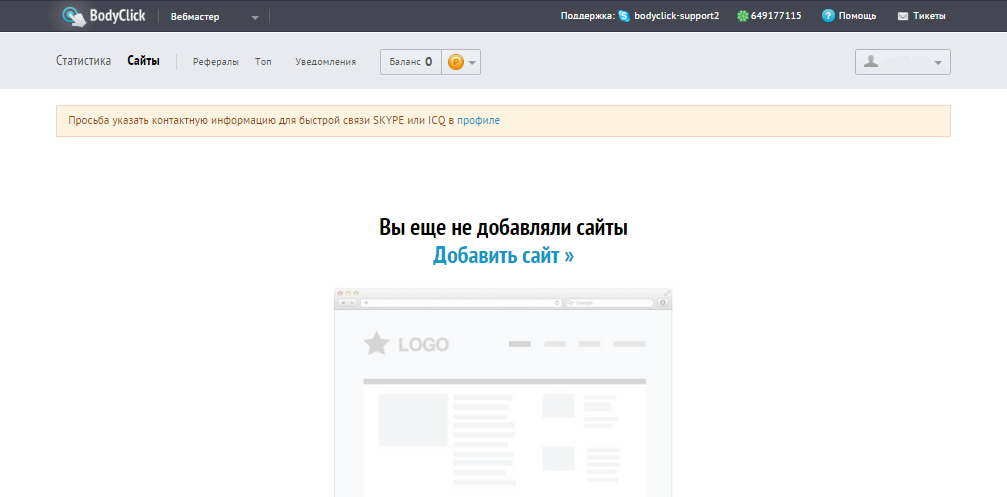The image size is (1007, 497).
Task: Open the Топ menu item
Action: click(263, 62)
